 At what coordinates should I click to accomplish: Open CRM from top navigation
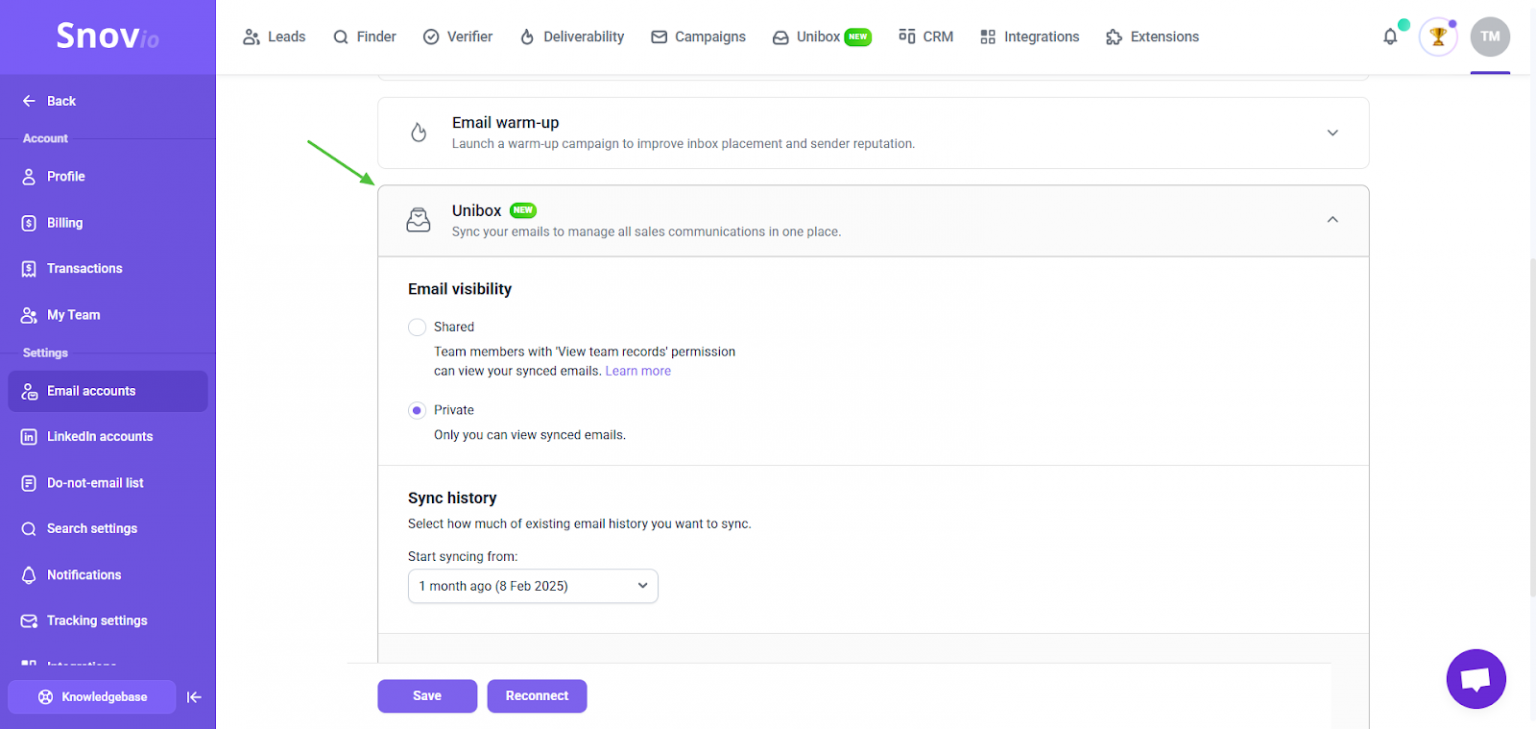[x=926, y=37]
